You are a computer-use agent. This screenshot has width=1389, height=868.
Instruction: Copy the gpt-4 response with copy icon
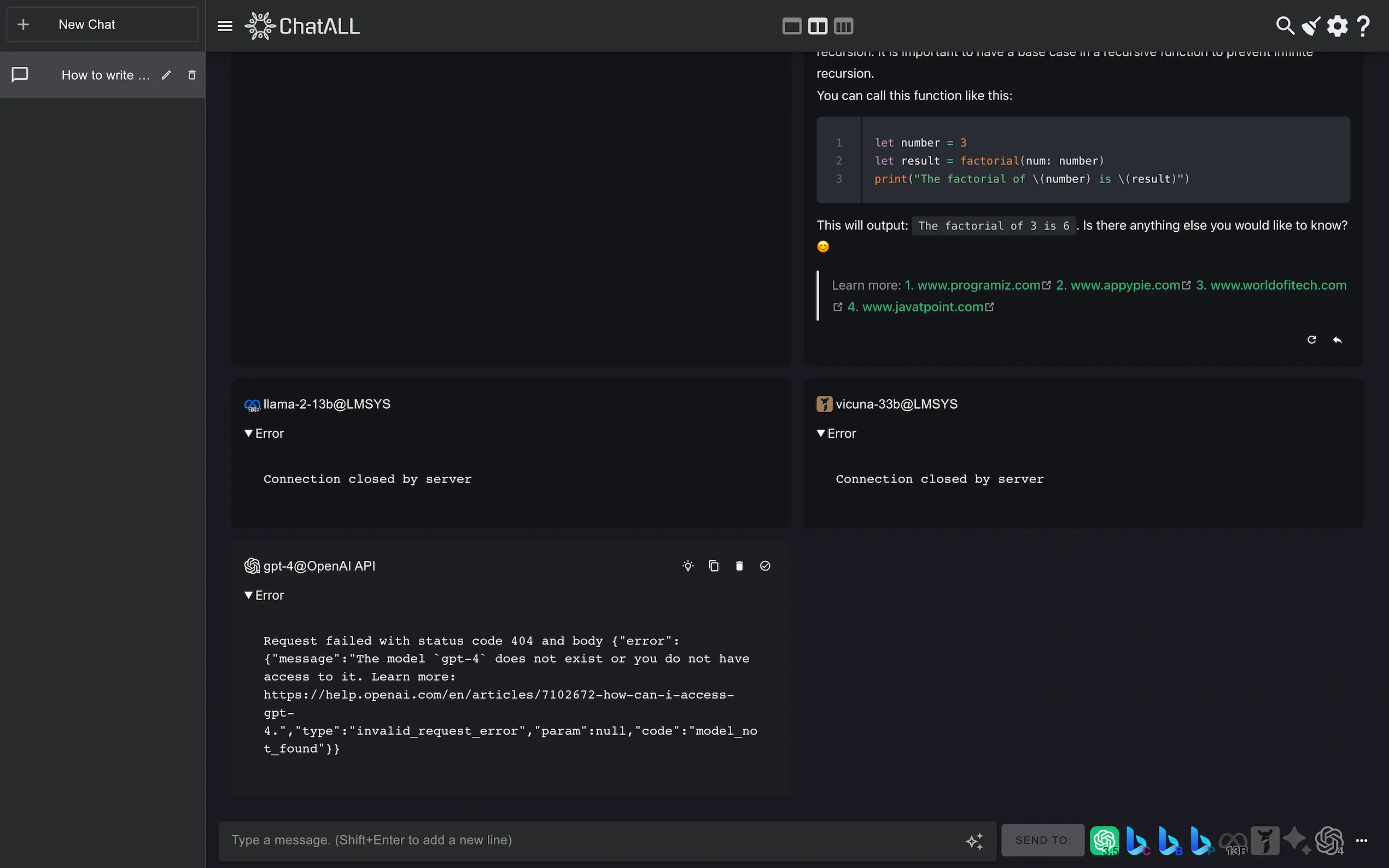714,566
